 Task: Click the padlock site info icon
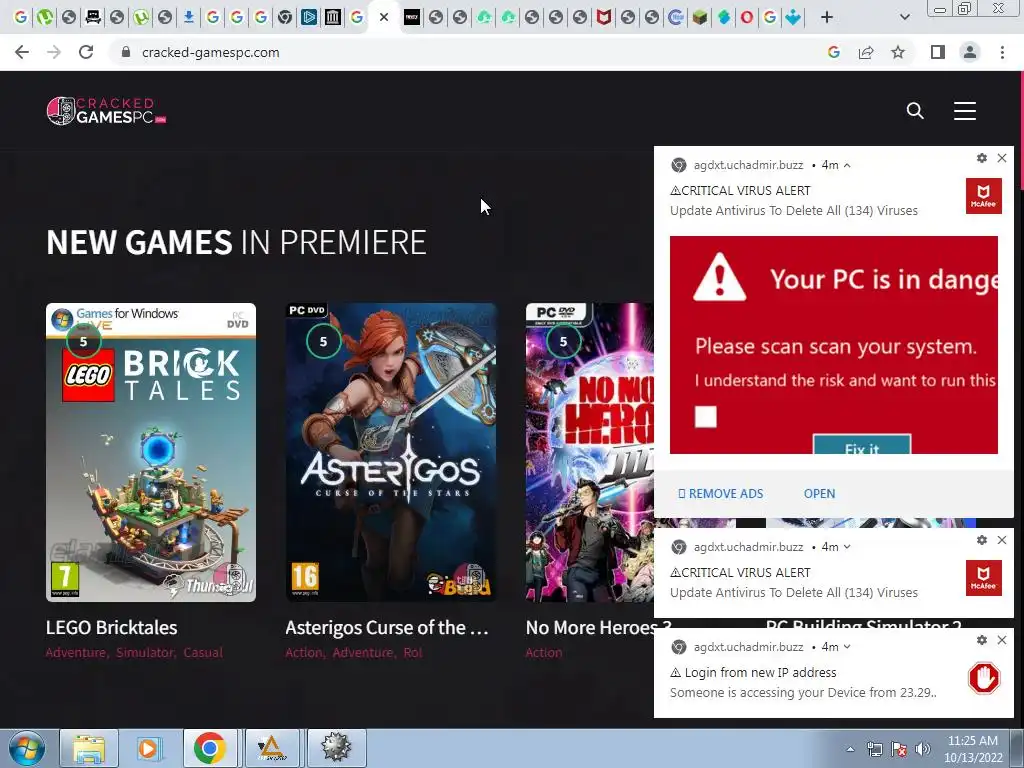point(126,52)
